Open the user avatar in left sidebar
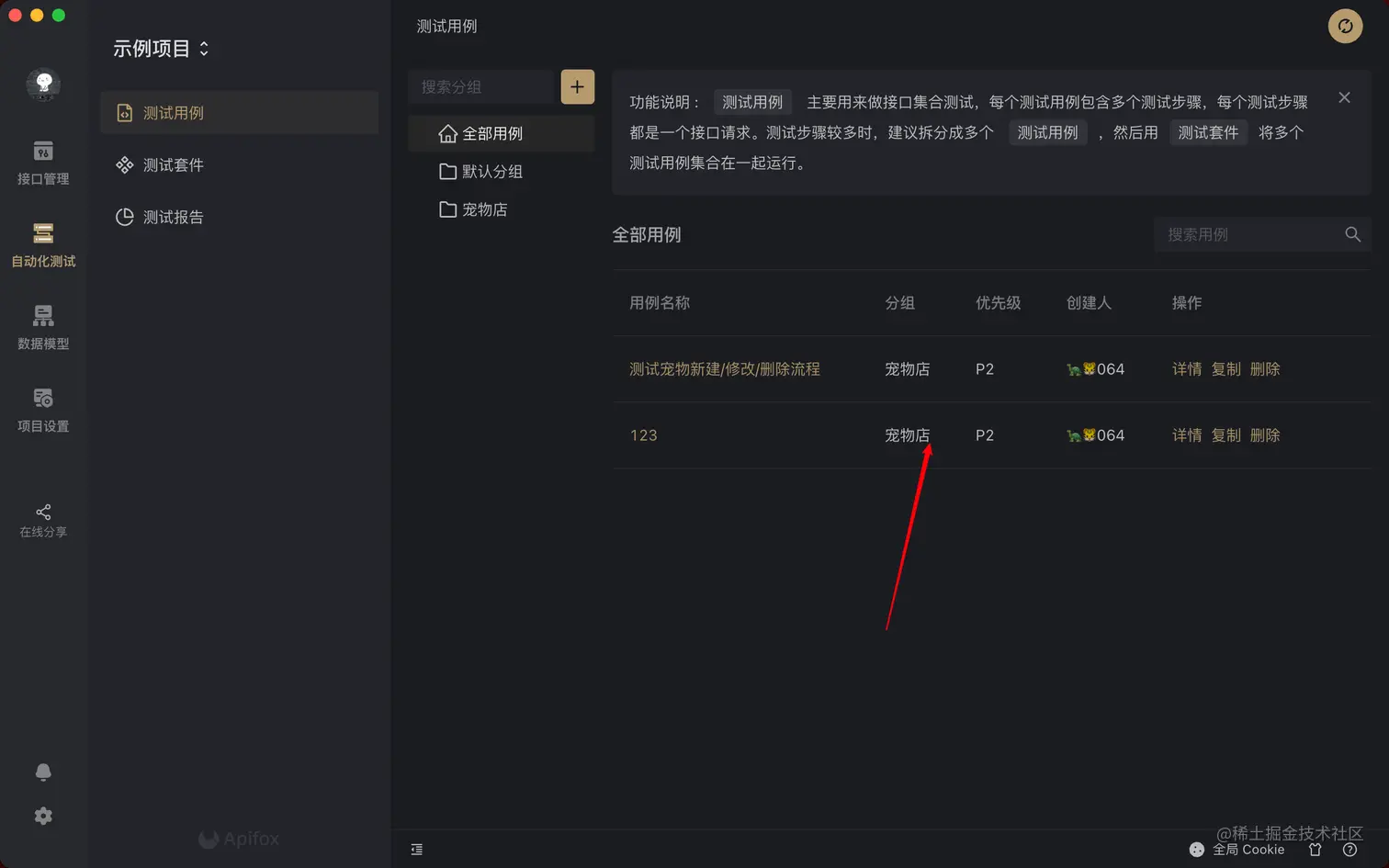This screenshot has width=1389, height=868. tap(43, 85)
